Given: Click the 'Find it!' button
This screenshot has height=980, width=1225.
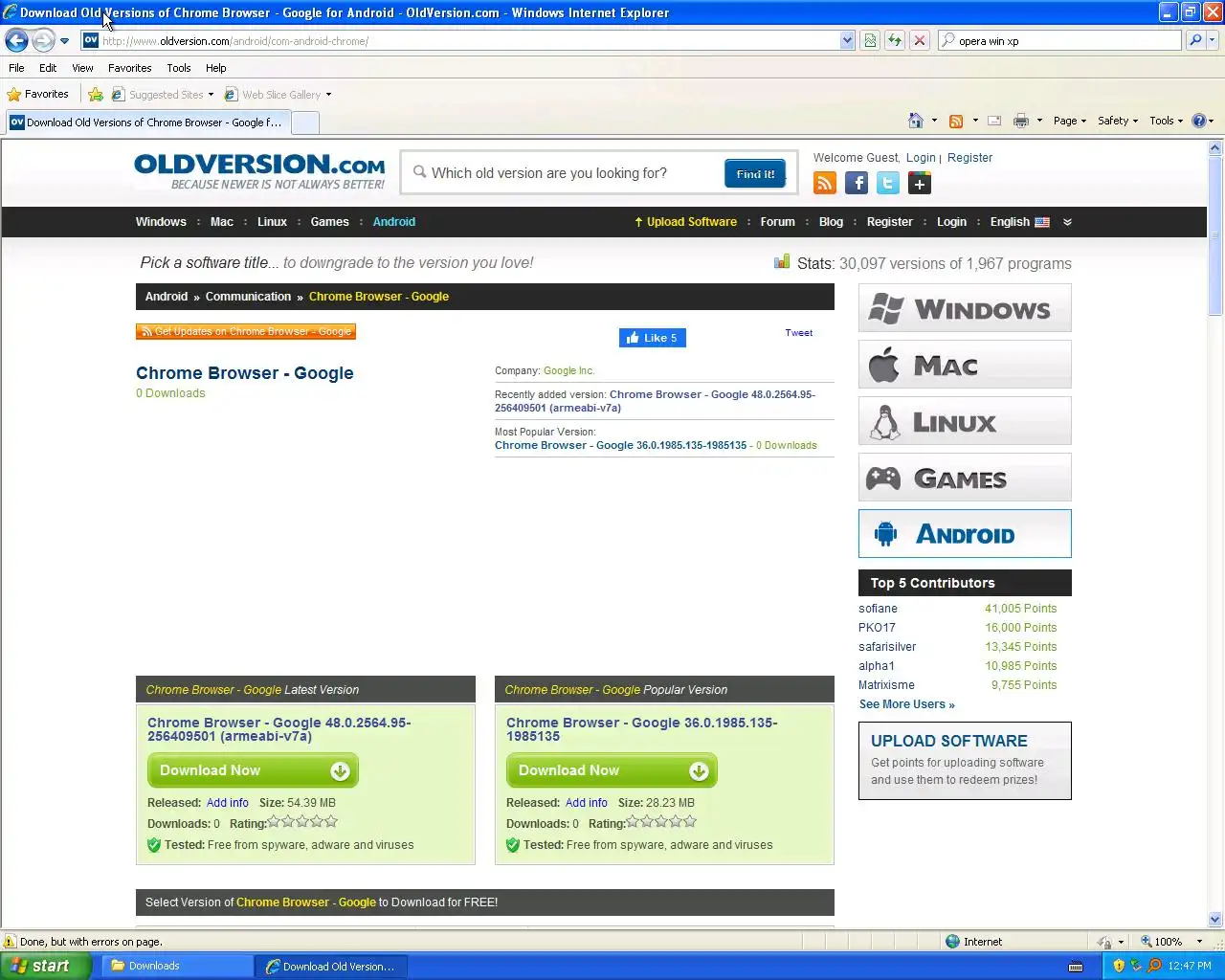Looking at the screenshot, I should coord(755,174).
